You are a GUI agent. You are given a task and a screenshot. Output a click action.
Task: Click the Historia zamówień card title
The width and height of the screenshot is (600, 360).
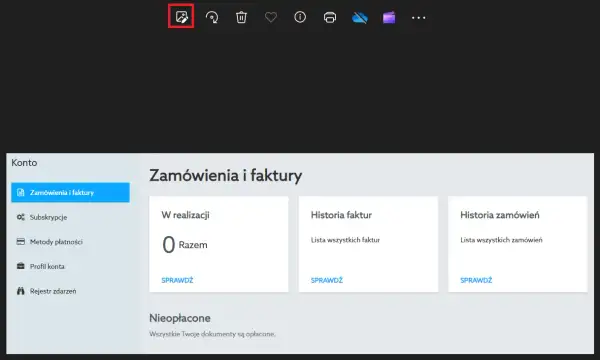(x=500, y=215)
